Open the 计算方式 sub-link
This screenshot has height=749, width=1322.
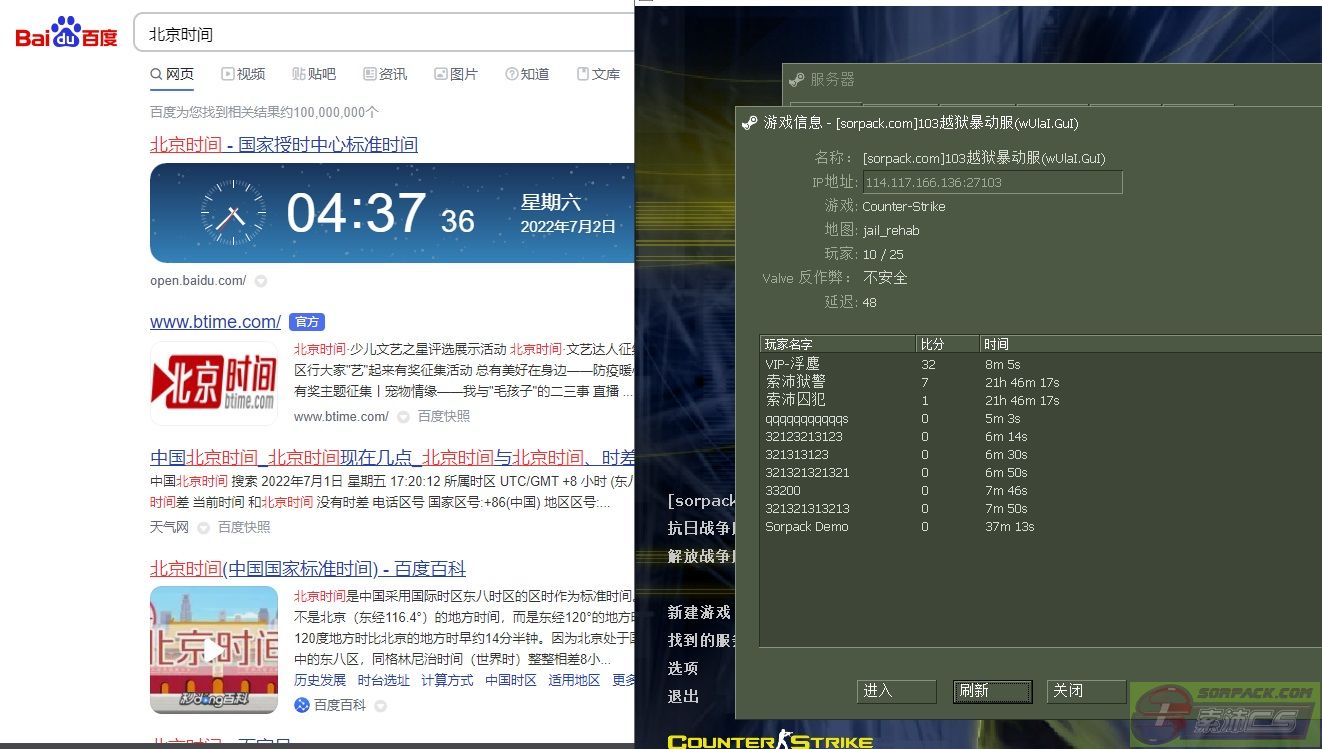[x=447, y=680]
